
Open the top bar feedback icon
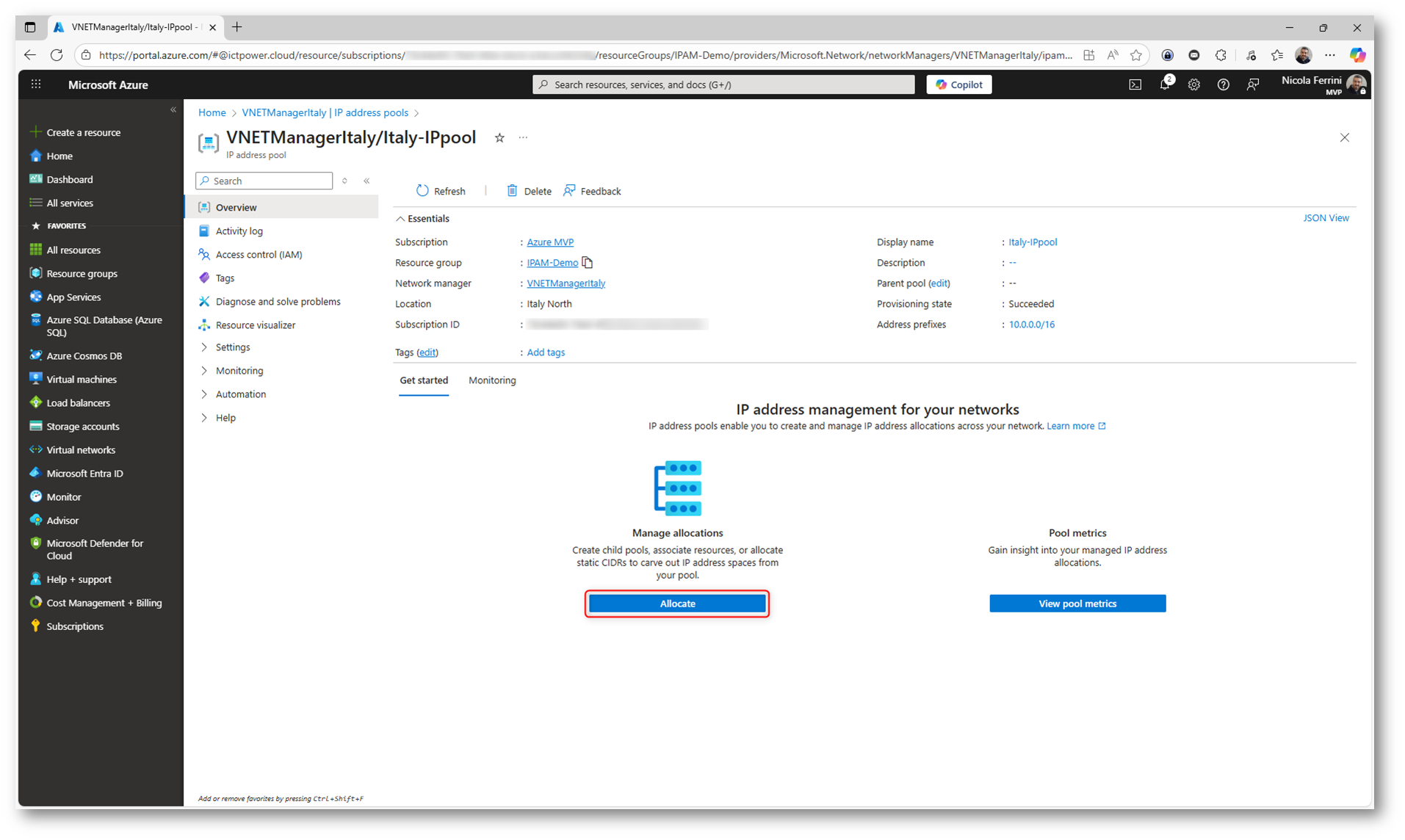coord(1252,84)
